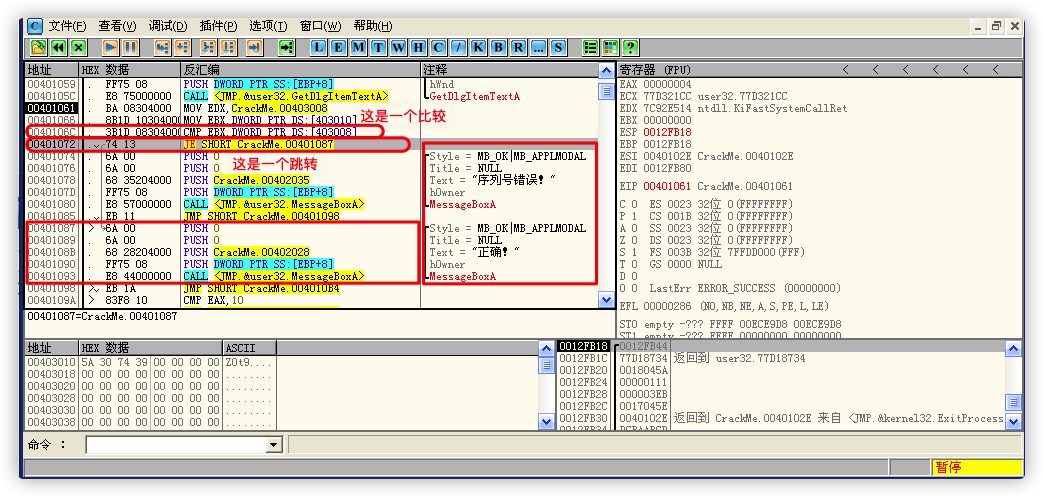
Task: Open Call stack via K button
Action: (478, 47)
